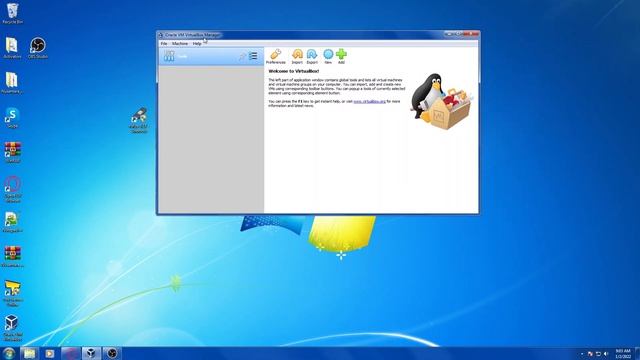Open the Machine menu

(180, 43)
